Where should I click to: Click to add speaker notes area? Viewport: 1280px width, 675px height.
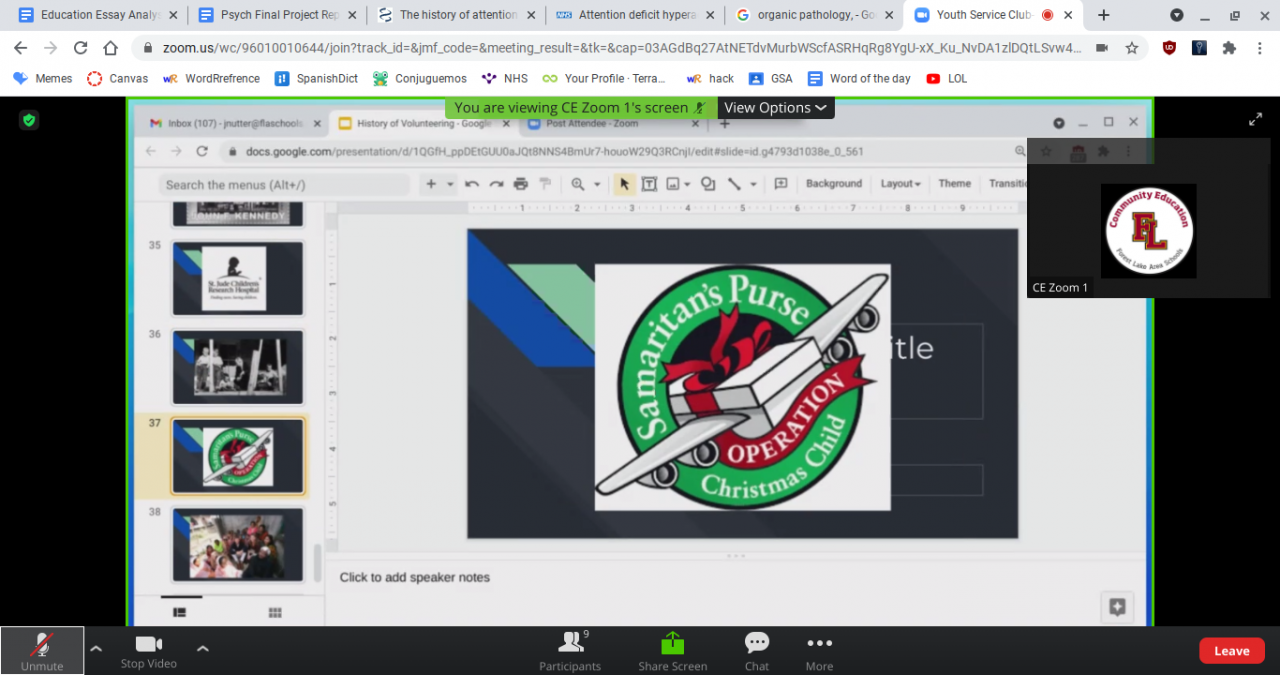[x=414, y=577]
